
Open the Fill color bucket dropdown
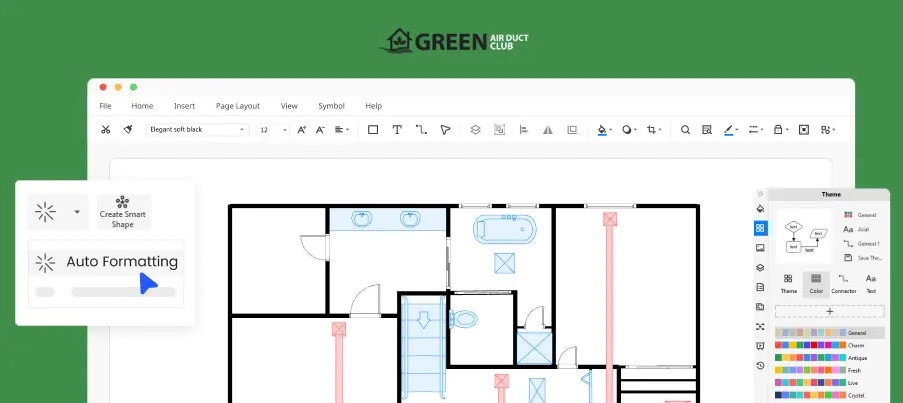click(604, 130)
